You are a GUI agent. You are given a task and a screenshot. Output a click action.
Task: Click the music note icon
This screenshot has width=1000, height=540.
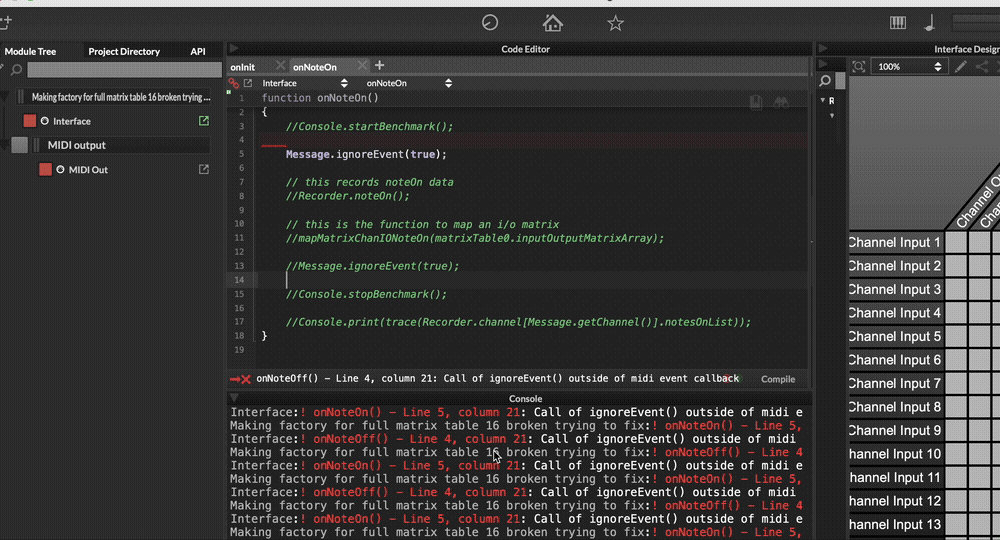point(930,23)
